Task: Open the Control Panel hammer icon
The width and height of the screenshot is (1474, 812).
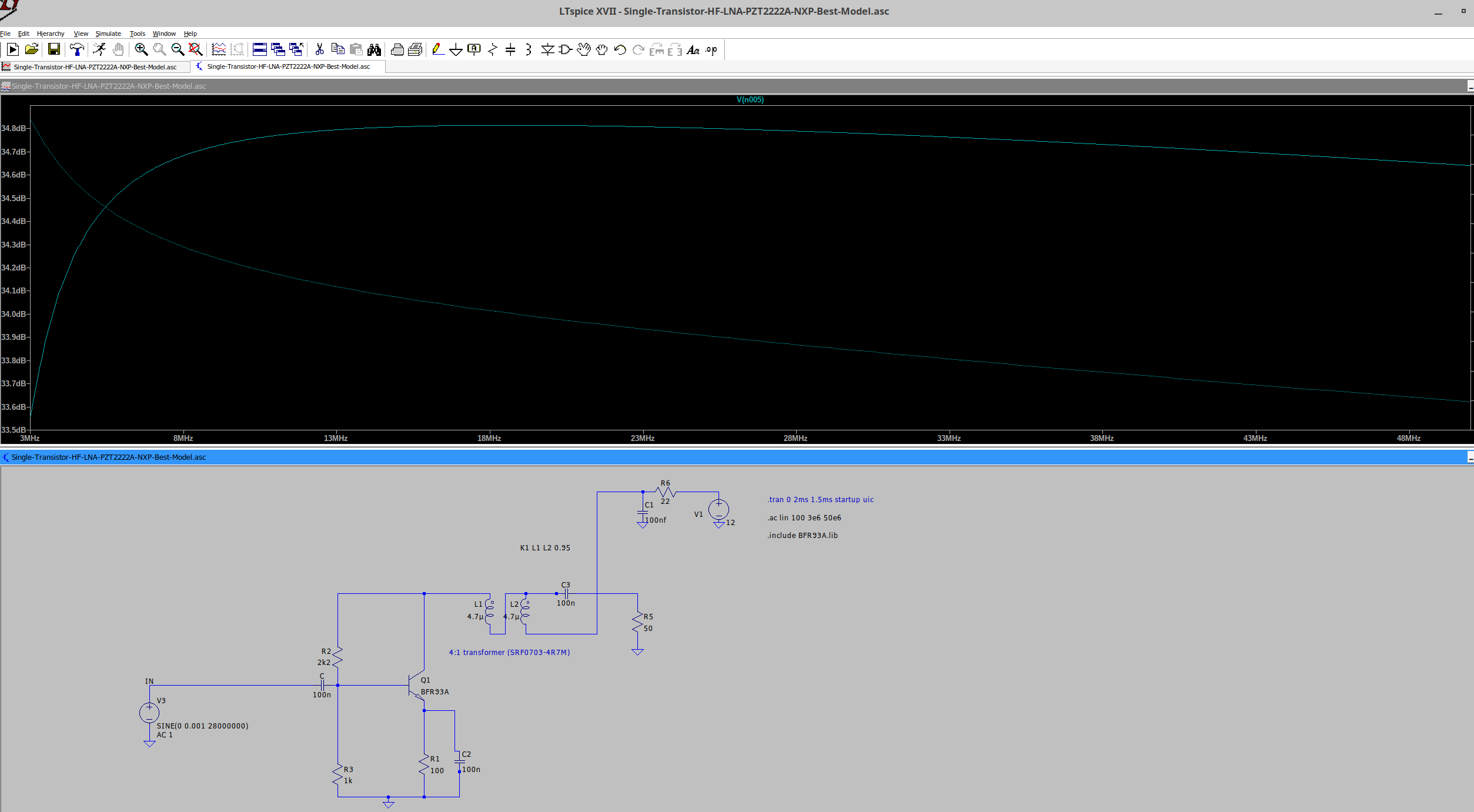Action: [x=77, y=50]
